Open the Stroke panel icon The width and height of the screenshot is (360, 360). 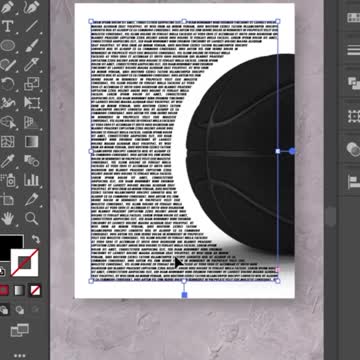353,50
